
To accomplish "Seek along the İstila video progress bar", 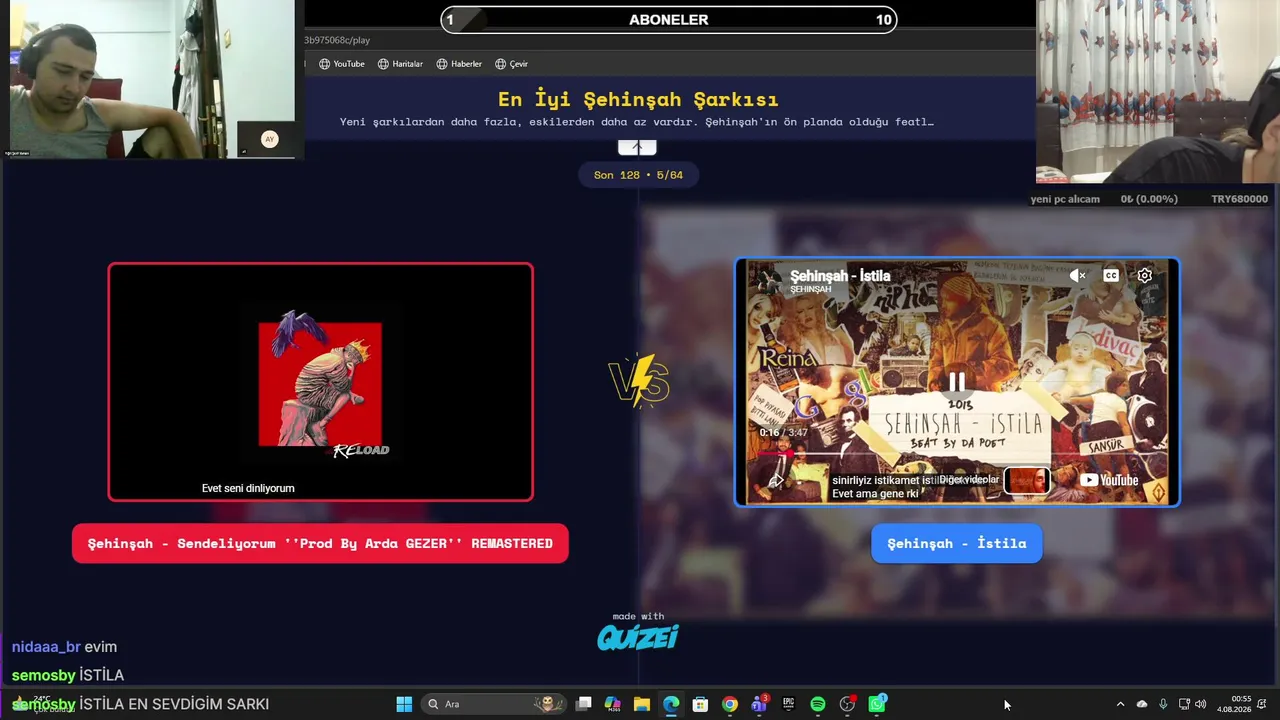I will point(957,453).
